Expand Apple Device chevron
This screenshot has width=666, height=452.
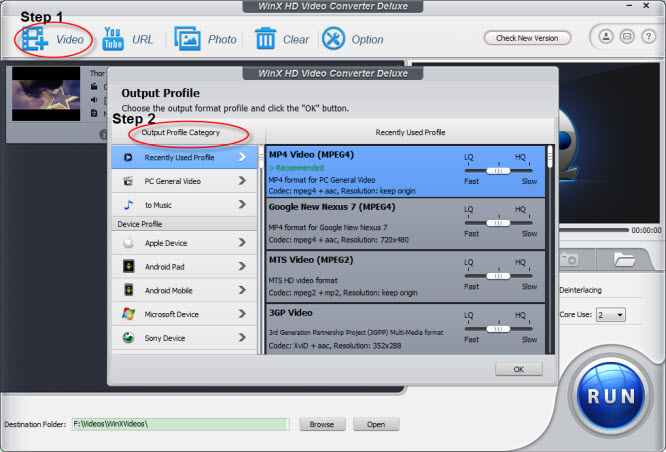pyautogui.click(x=242, y=243)
